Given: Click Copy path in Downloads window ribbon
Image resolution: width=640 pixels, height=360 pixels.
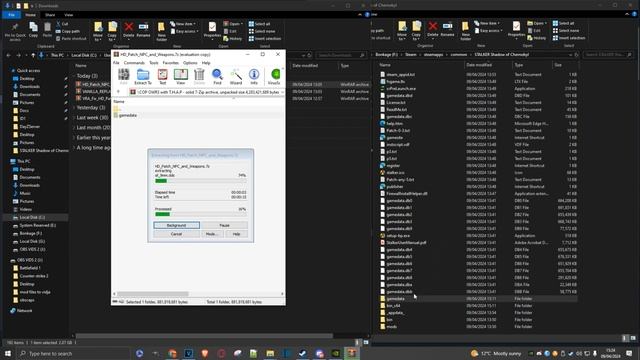Looking at the screenshot, I should pos(68,31).
